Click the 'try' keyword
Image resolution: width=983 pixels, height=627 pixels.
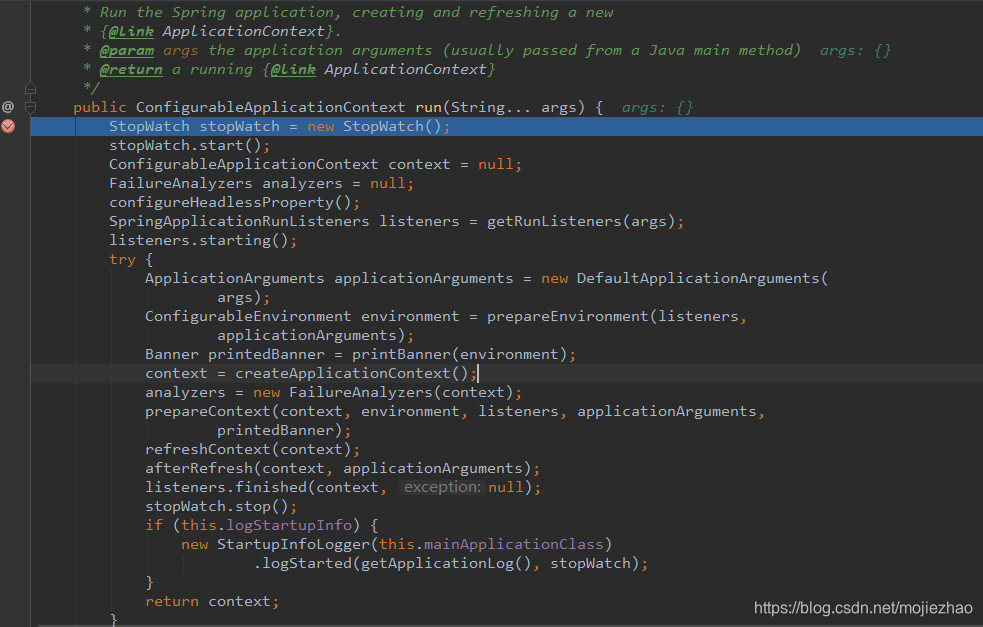click(x=122, y=260)
